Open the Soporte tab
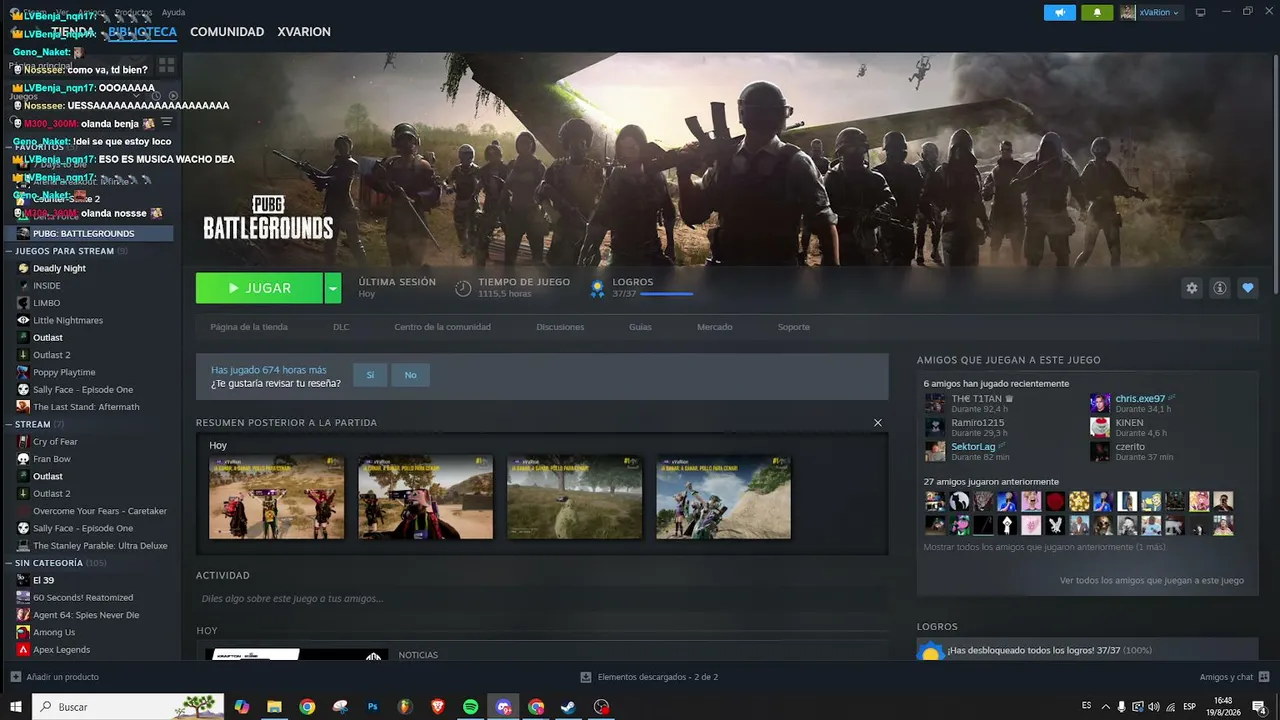Image resolution: width=1280 pixels, height=720 pixels. tap(794, 327)
